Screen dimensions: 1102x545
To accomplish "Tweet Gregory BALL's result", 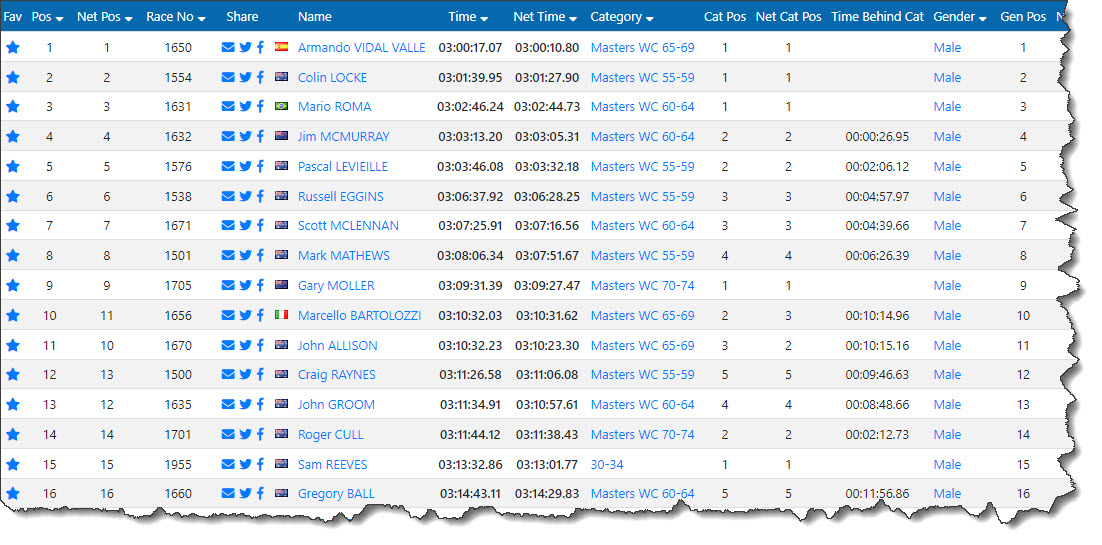I will (245, 494).
